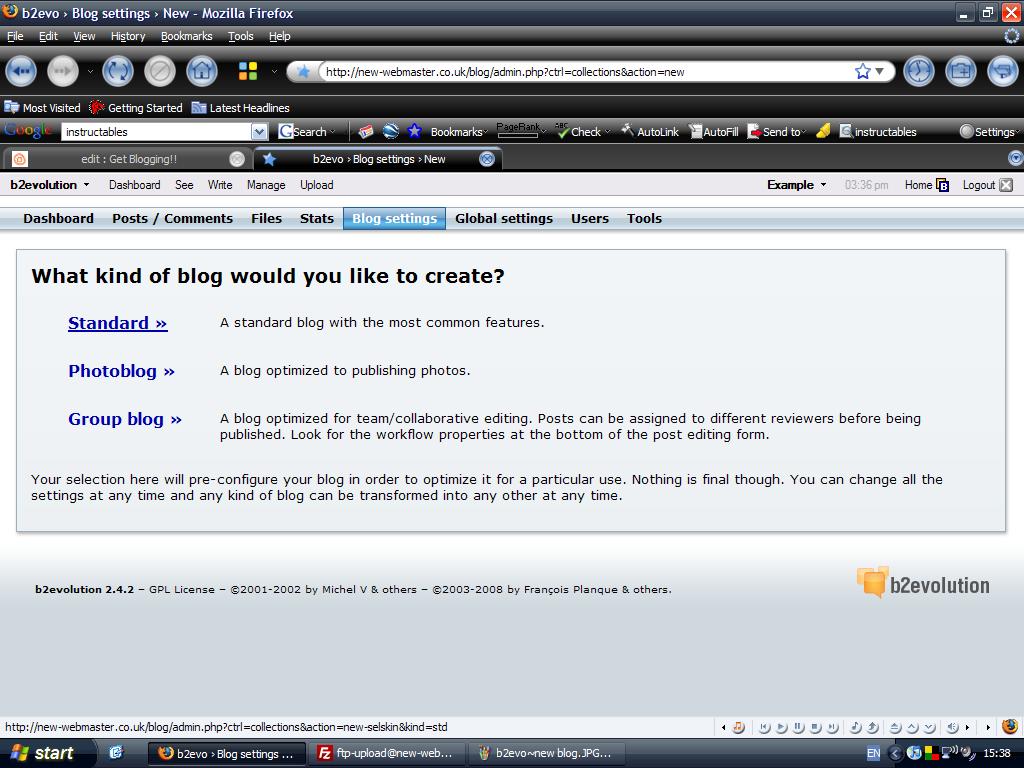Click the b2evolution logo in the footer
Screen dimensions: 1024x768
(x=923, y=583)
